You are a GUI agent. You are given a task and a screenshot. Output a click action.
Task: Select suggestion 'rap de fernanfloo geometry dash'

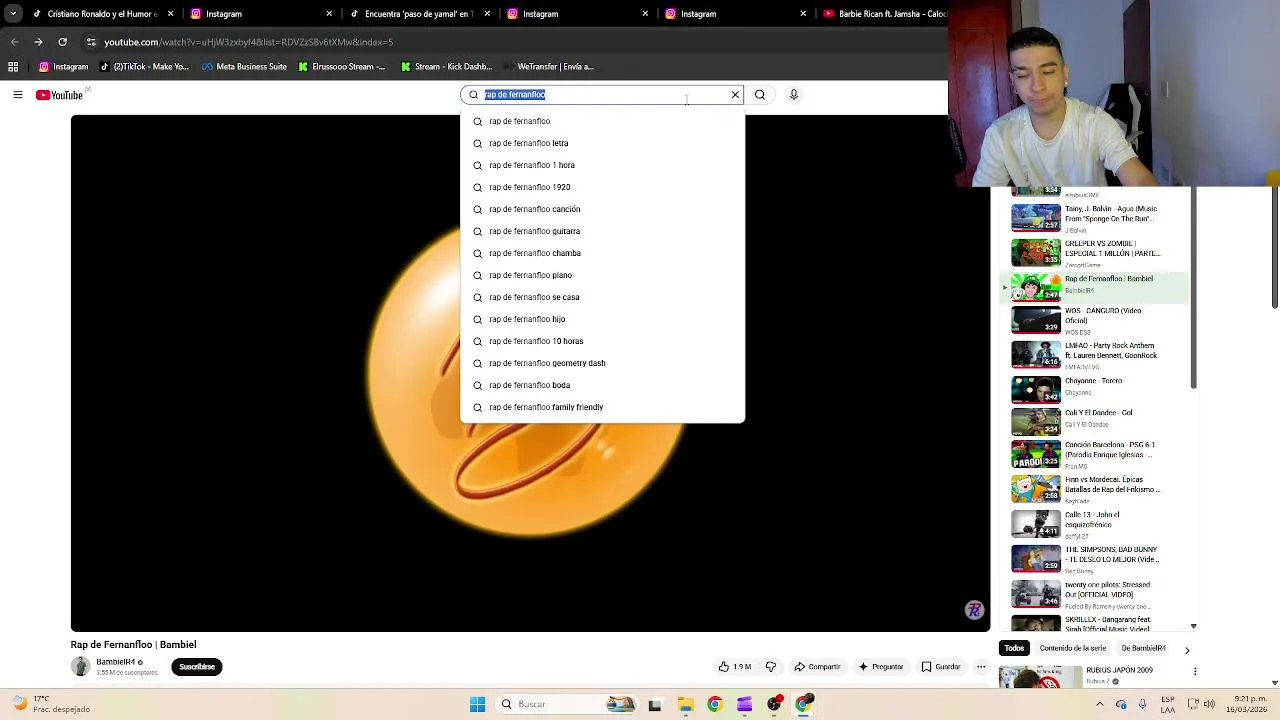(x=602, y=363)
